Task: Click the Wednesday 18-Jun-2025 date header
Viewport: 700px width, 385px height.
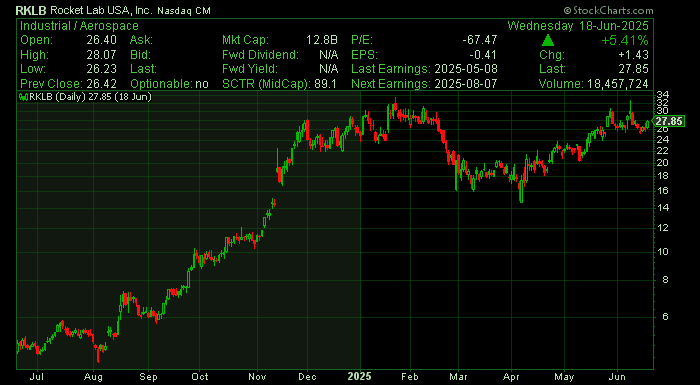Action: click(x=578, y=26)
